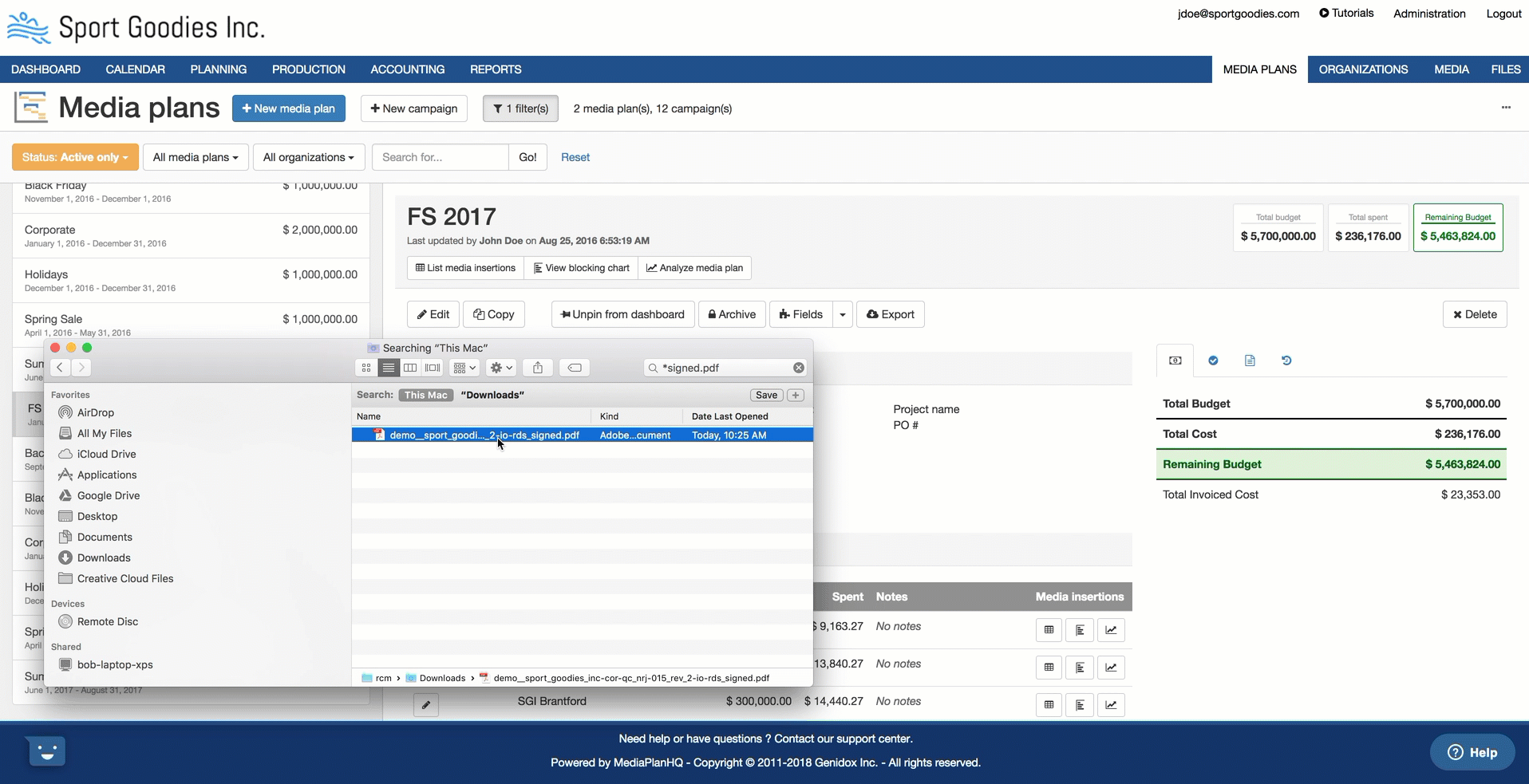
Task: Open the history tab icon in budget panel
Action: coord(1286,360)
